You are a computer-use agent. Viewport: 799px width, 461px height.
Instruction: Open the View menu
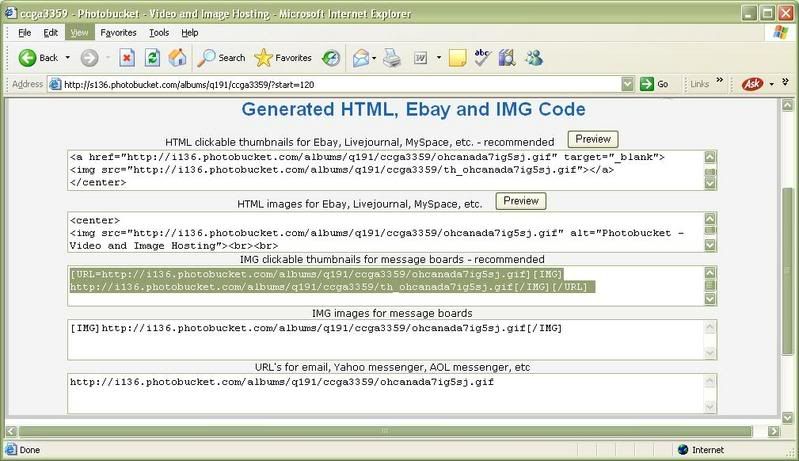click(78, 33)
